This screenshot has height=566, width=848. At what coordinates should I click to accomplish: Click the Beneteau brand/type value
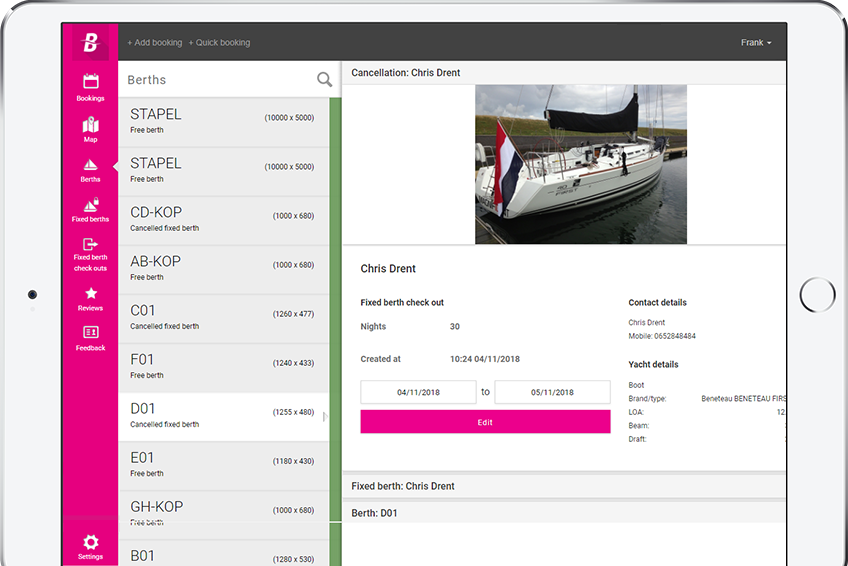(x=743, y=399)
